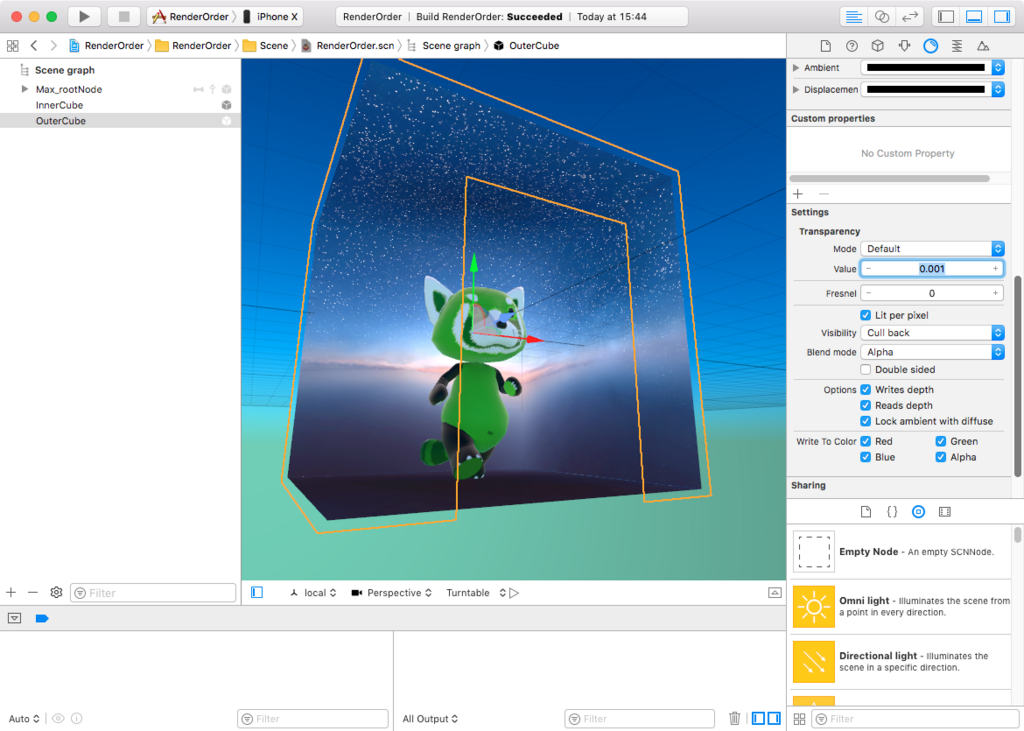Select Empty Node in object library
This screenshot has height=731, width=1024.
(x=901, y=552)
